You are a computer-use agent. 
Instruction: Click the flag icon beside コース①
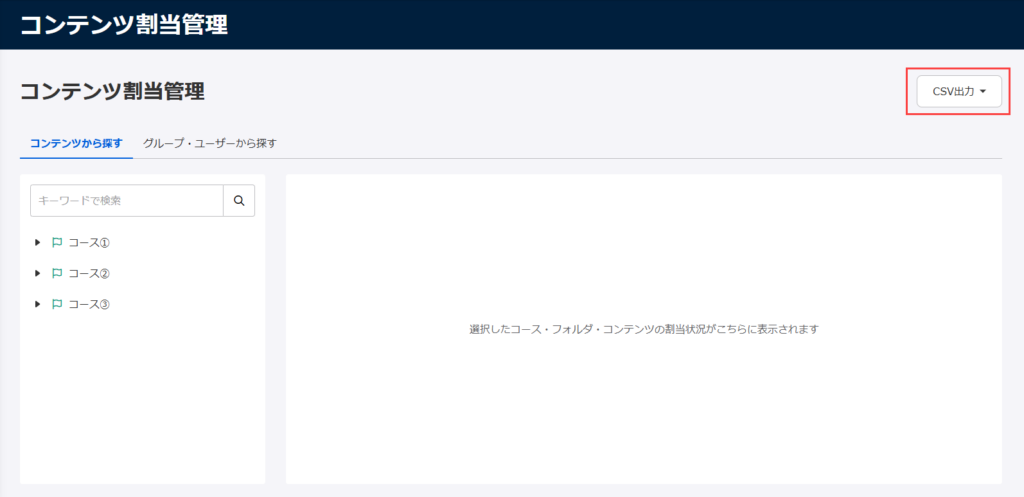point(57,242)
